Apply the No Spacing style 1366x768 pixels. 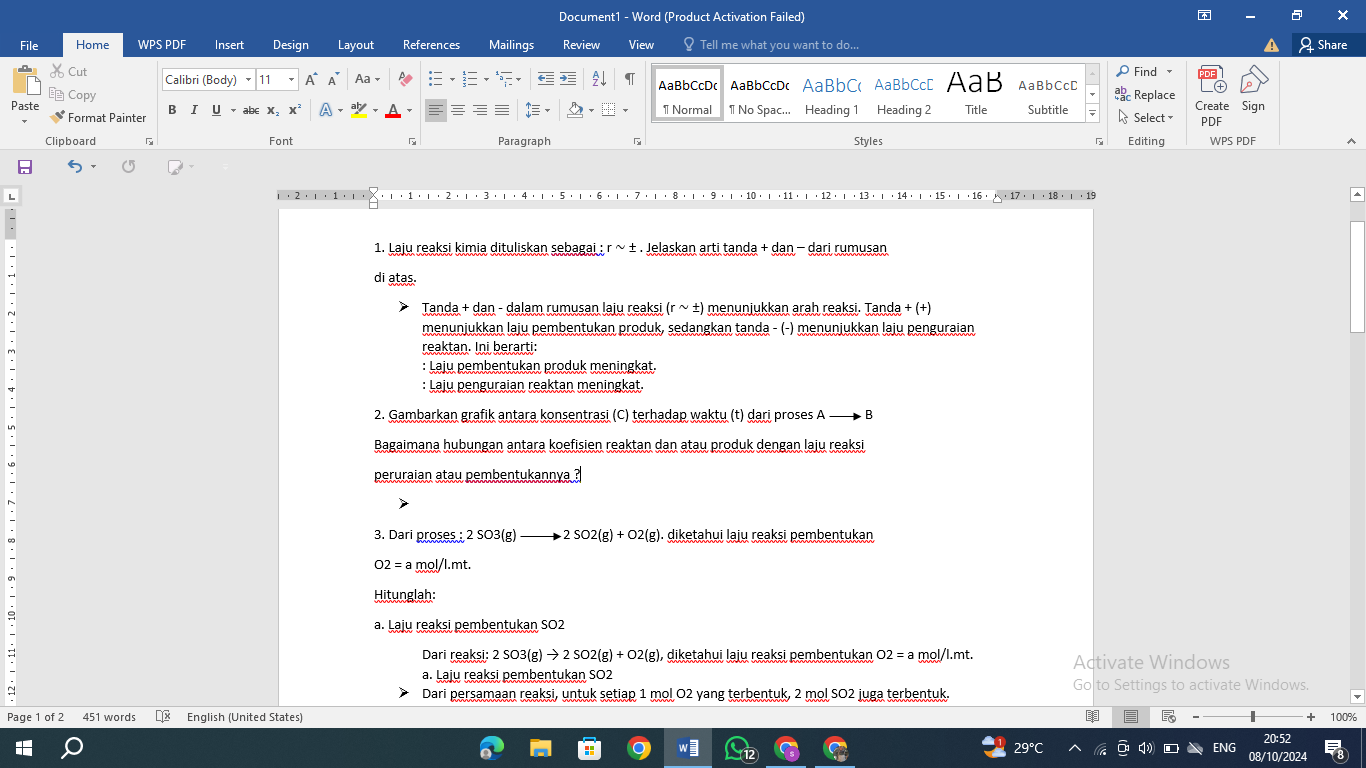point(760,95)
